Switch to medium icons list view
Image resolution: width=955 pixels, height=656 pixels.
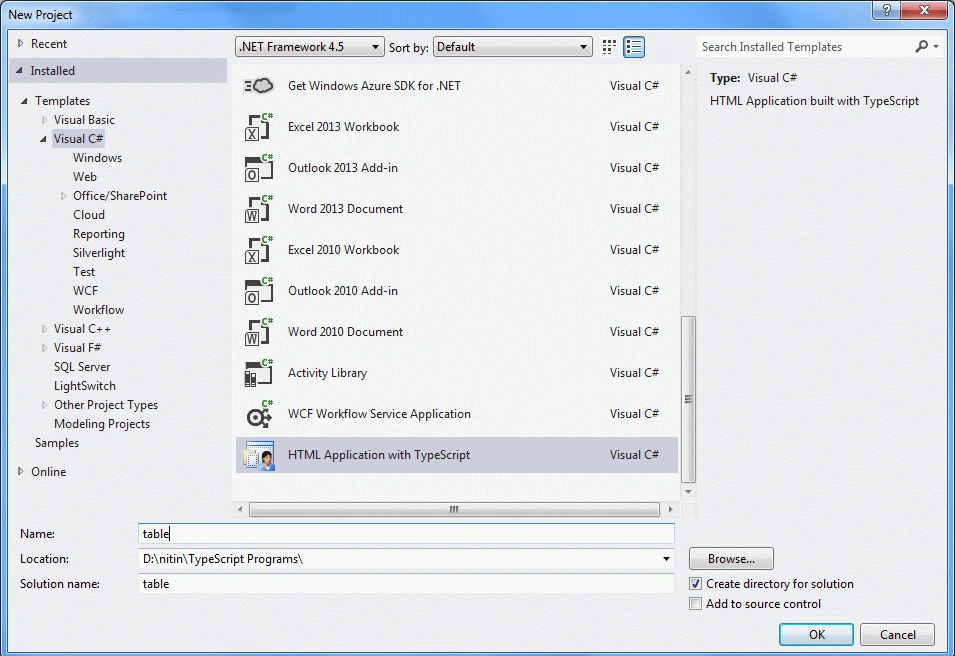(634, 47)
